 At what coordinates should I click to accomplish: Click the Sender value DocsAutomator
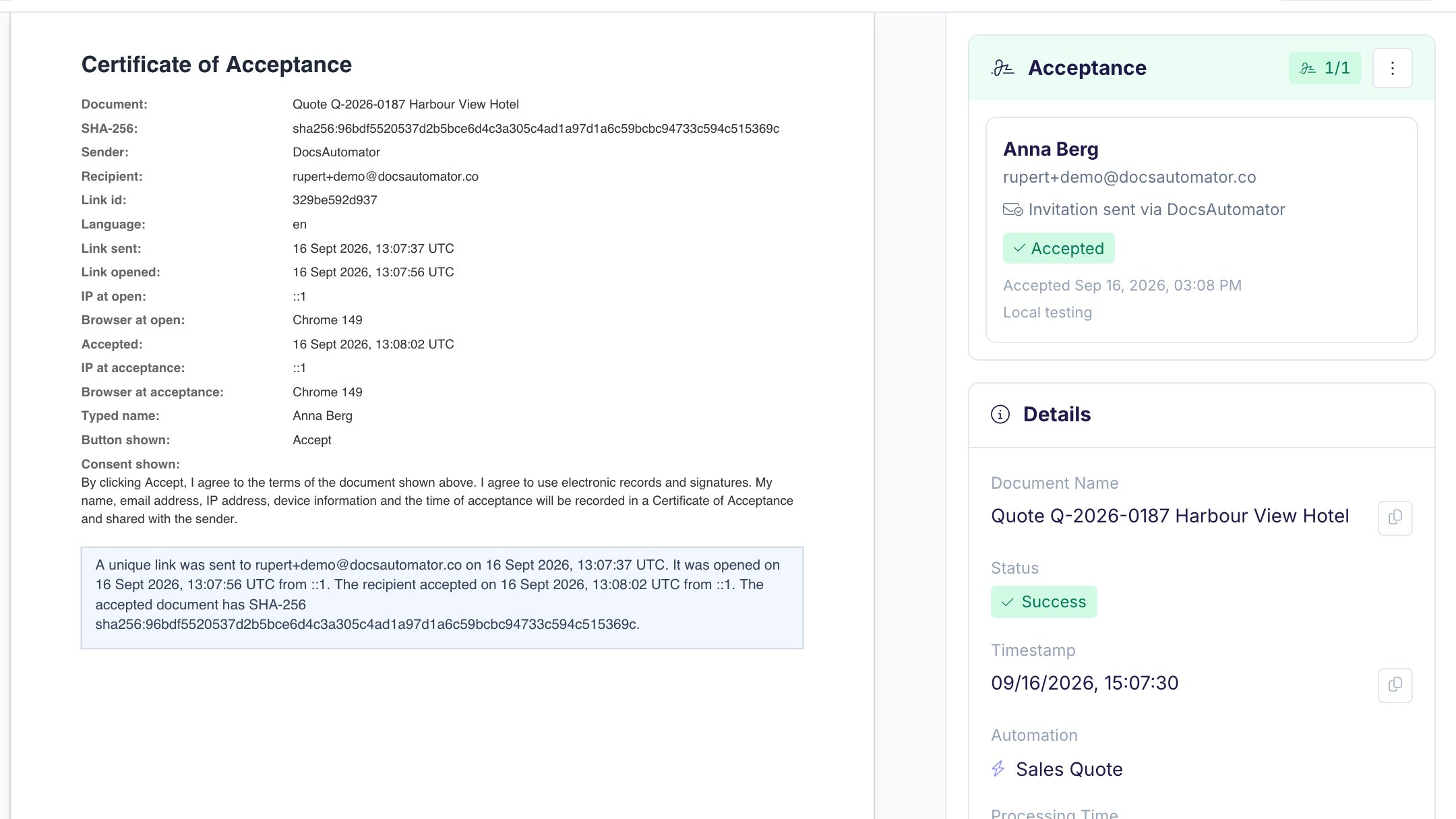click(x=336, y=152)
